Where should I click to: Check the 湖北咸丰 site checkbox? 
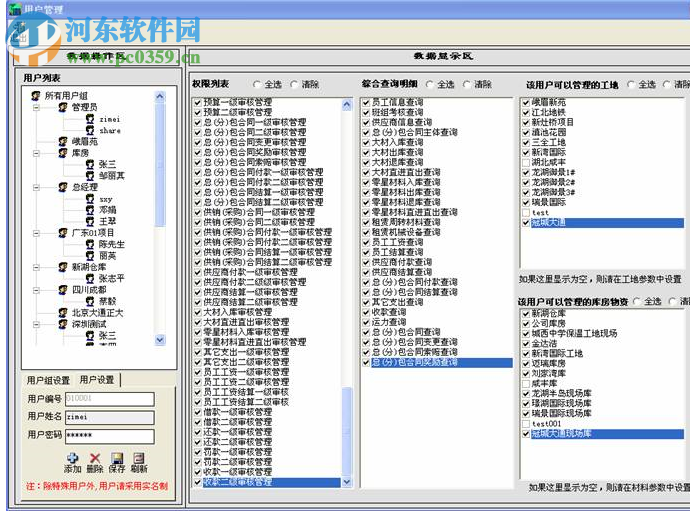pyautogui.click(x=526, y=162)
